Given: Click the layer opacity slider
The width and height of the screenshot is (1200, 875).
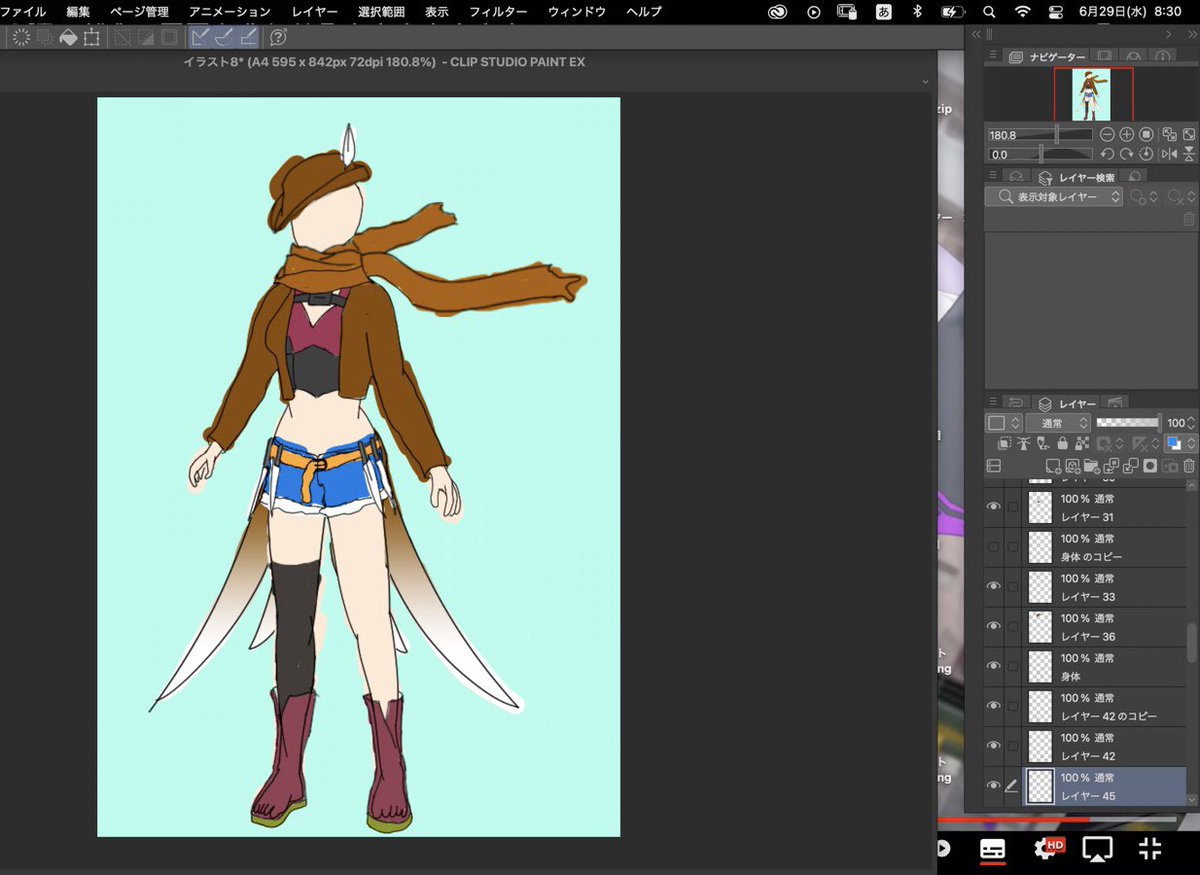Looking at the screenshot, I should pyautogui.click(x=1127, y=423).
